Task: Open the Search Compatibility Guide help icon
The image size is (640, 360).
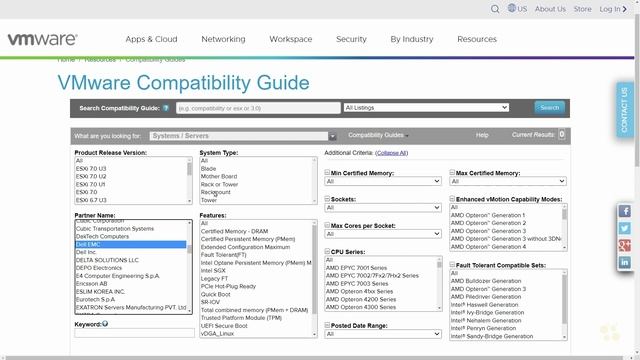Action: 166,108
